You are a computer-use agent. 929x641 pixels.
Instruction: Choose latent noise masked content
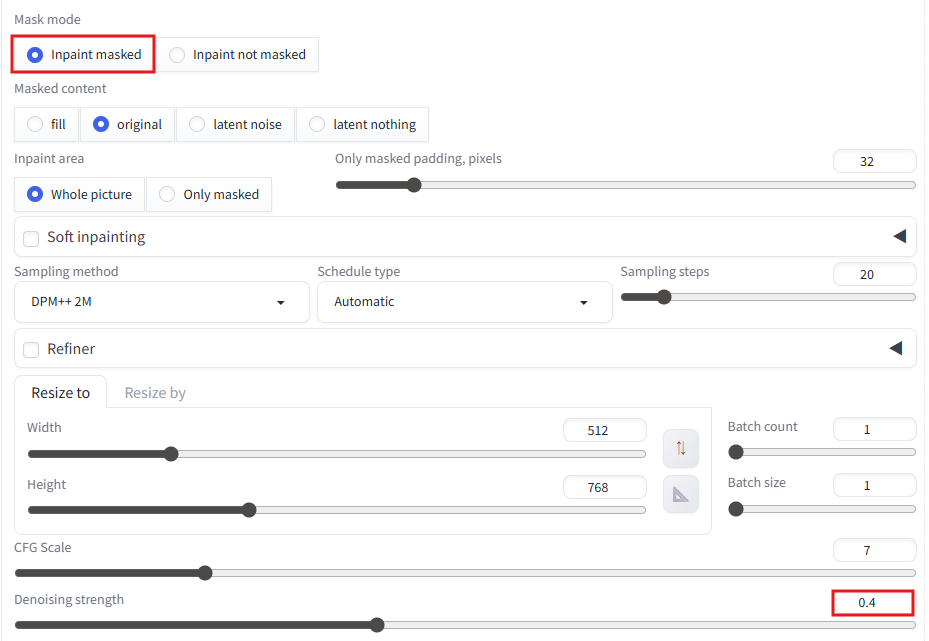point(235,124)
